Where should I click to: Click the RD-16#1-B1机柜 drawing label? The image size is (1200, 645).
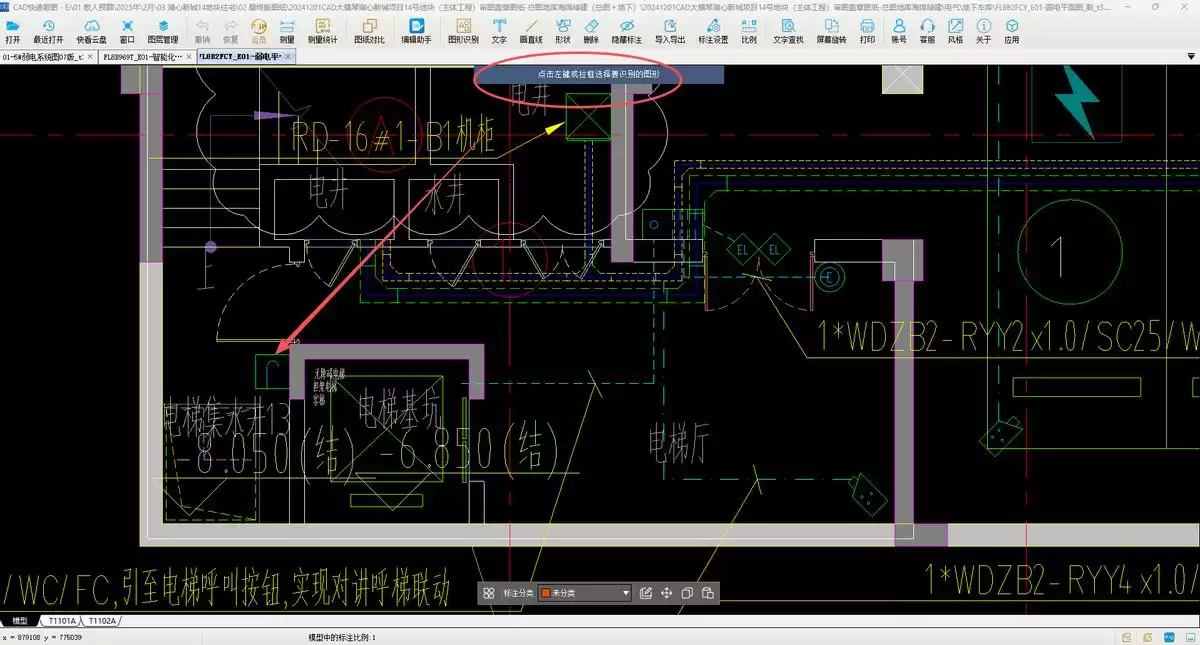[392, 139]
